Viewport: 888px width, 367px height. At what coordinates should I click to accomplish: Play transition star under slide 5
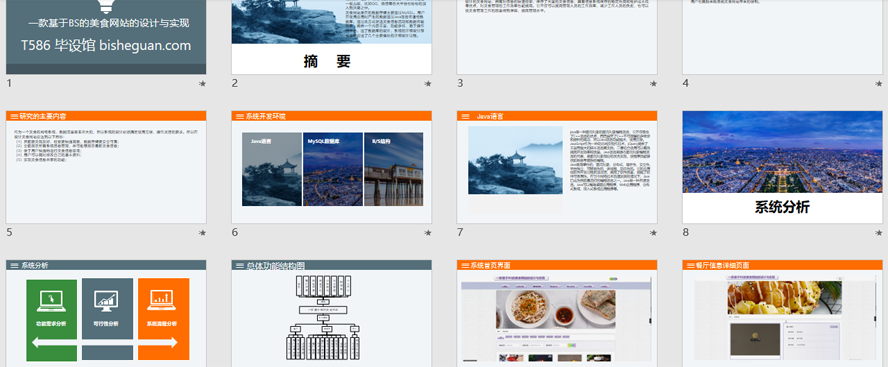point(202,233)
